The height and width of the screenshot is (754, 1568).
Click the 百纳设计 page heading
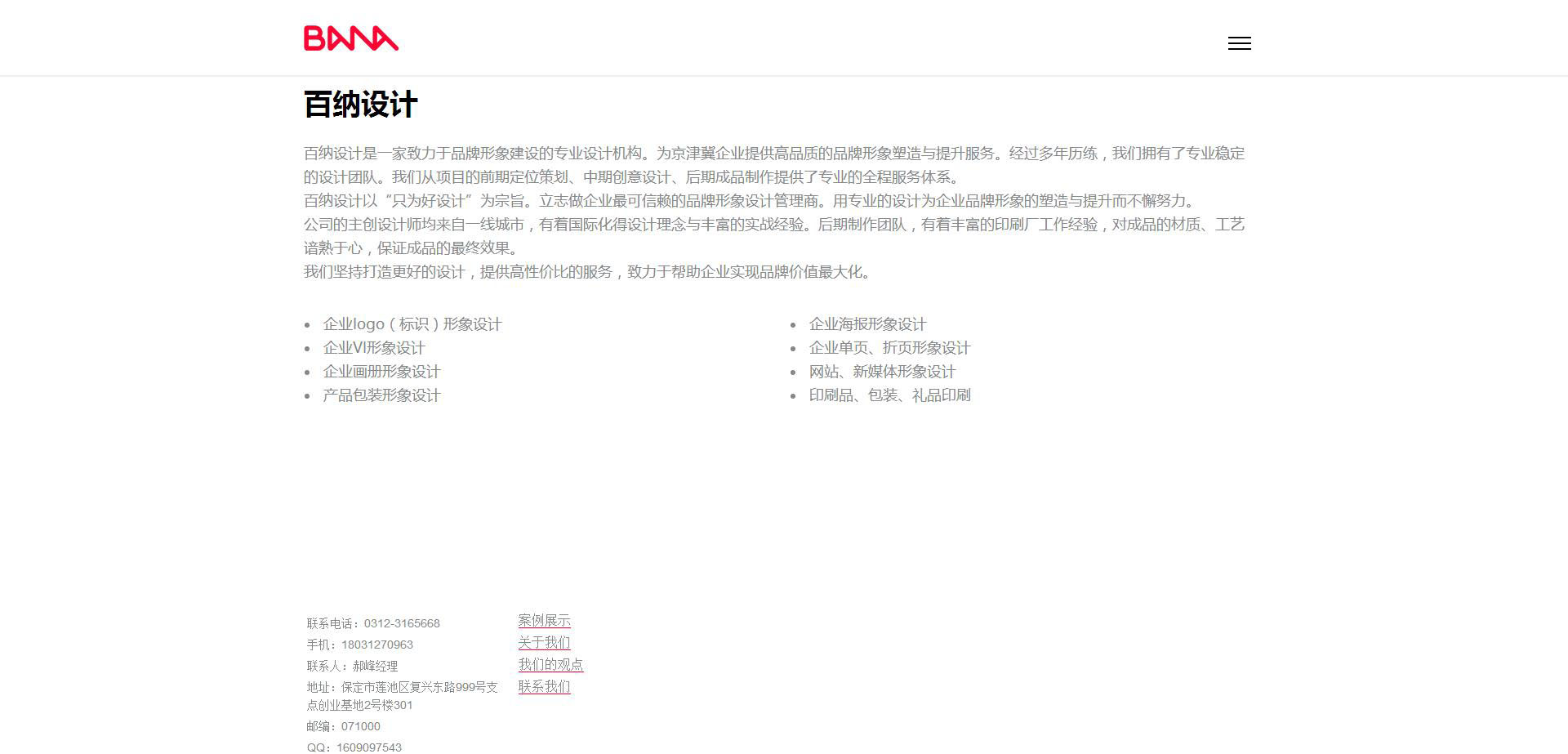click(360, 105)
